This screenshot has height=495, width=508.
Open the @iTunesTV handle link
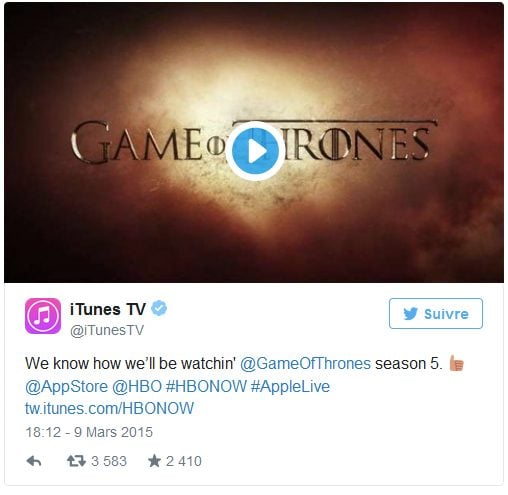(x=107, y=330)
